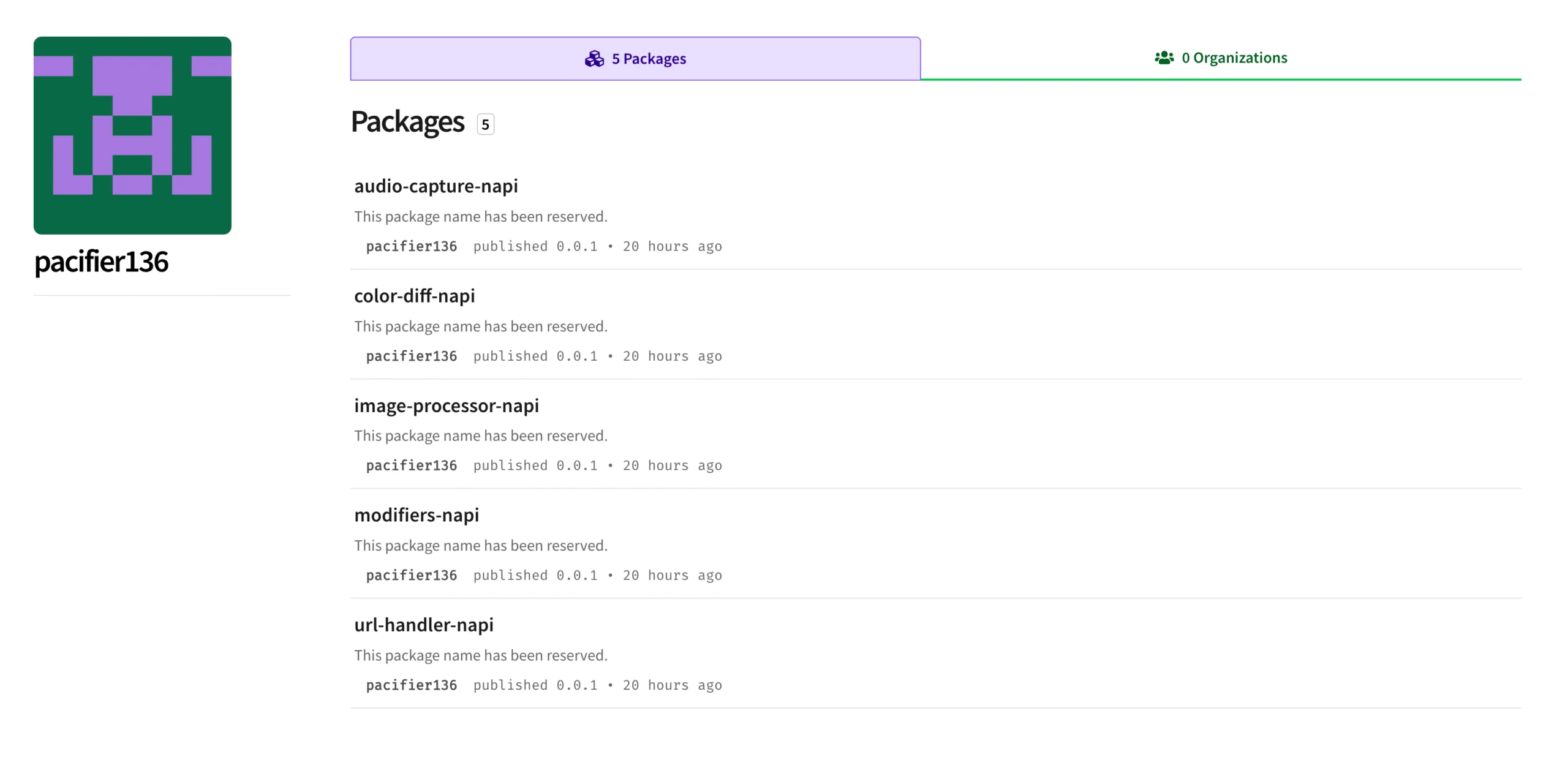The height and width of the screenshot is (757, 1568).
Task: Click the packages boxes icon in the tab
Action: tap(594, 59)
